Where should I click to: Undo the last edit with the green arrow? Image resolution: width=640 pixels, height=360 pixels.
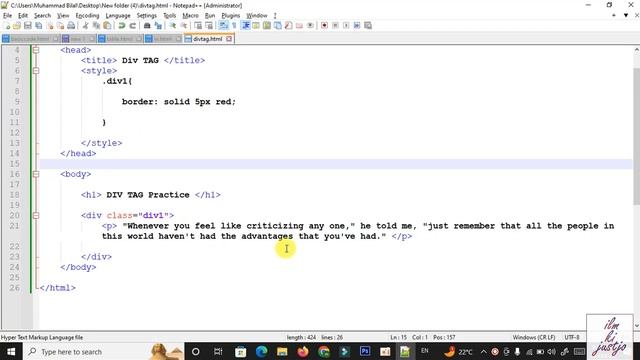tap(122, 26)
